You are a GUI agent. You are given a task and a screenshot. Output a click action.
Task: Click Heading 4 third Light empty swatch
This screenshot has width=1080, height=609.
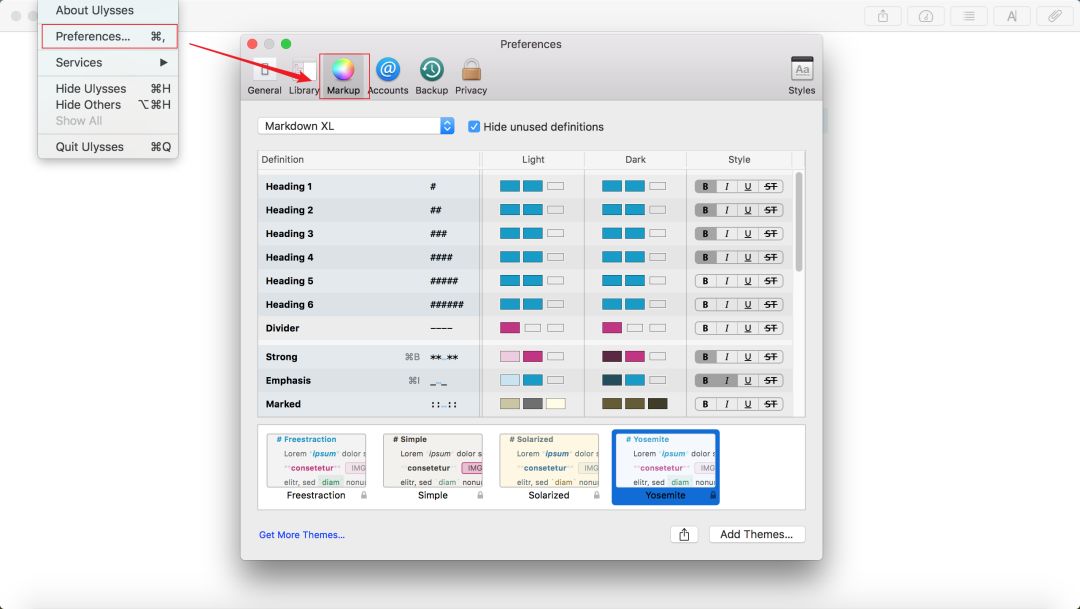pyautogui.click(x=555, y=257)
